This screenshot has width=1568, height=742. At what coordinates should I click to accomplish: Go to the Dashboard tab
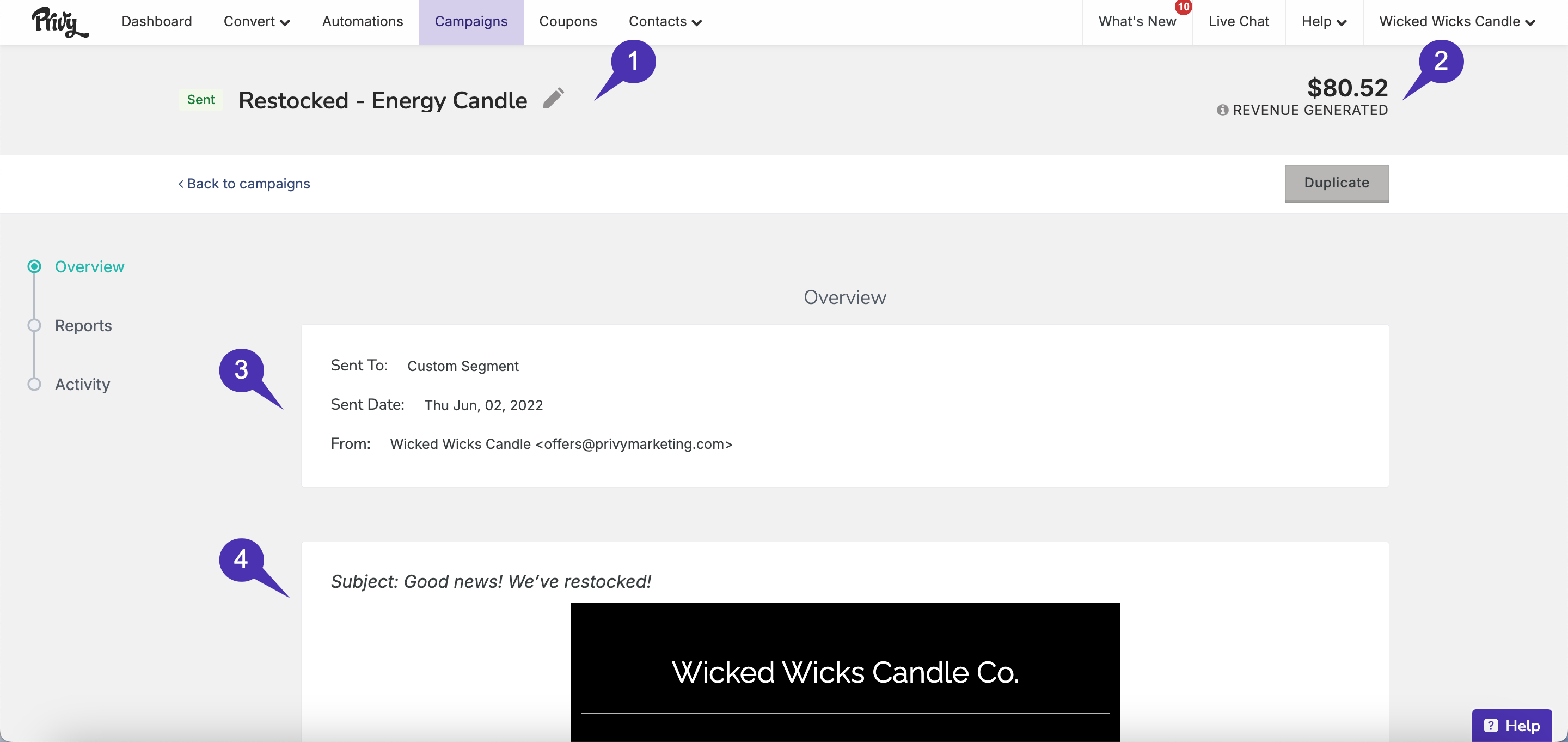pyautogui.click(x=156, y=22)
